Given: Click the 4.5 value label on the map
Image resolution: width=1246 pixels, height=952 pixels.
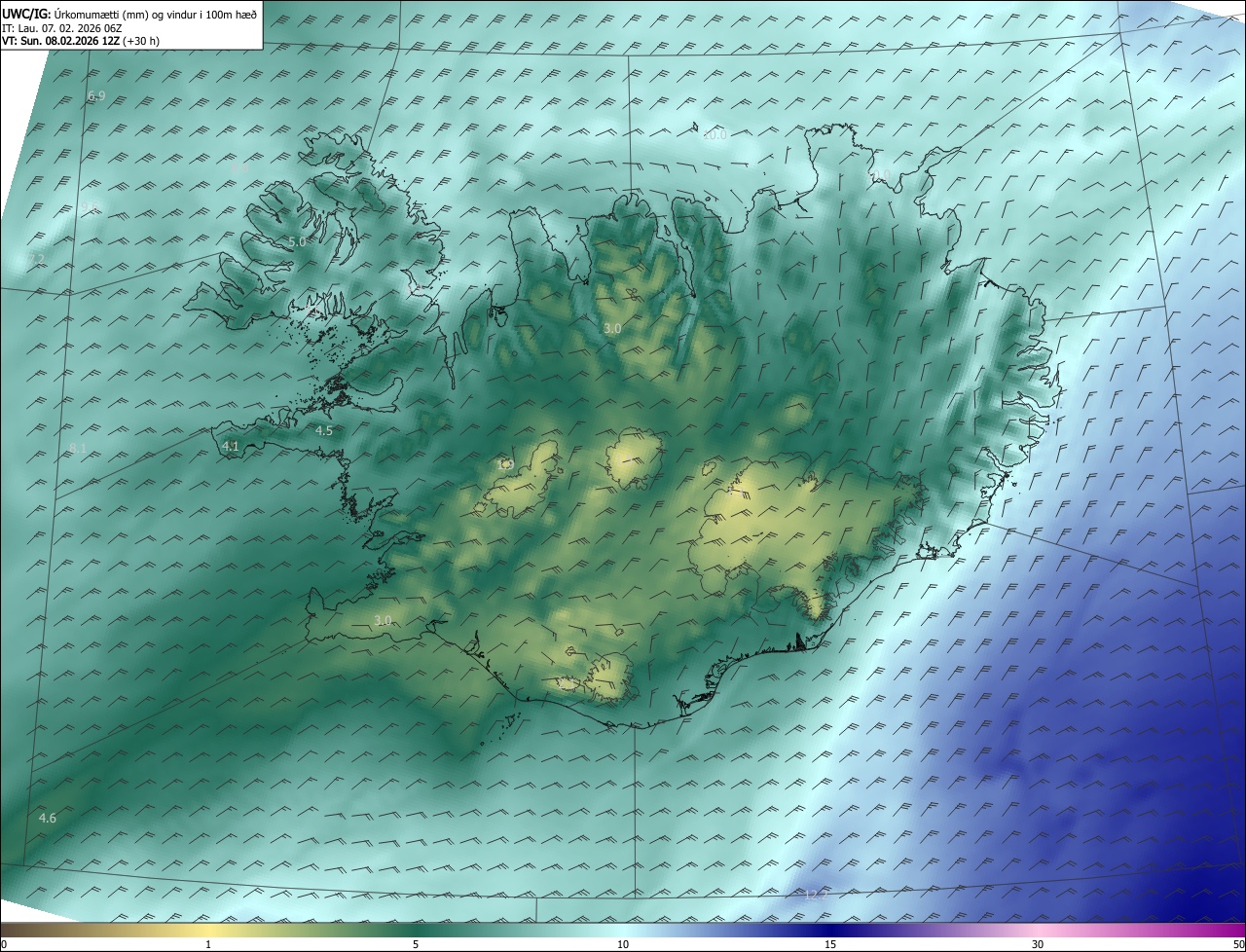Looking at the screenshot, I should point(324,430).
